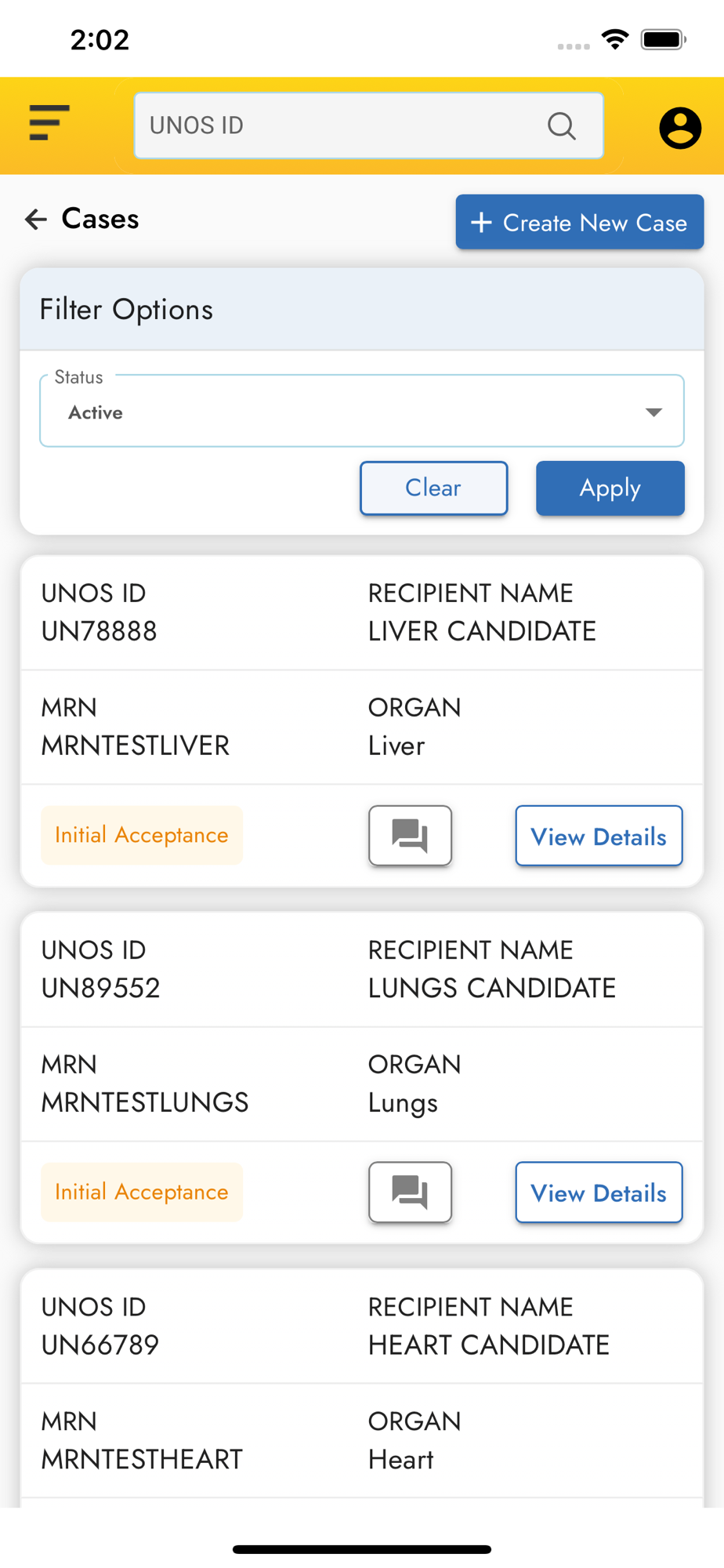
Task: Select the Initial Acceptance badge for Liver
Action: click(142, 835)
